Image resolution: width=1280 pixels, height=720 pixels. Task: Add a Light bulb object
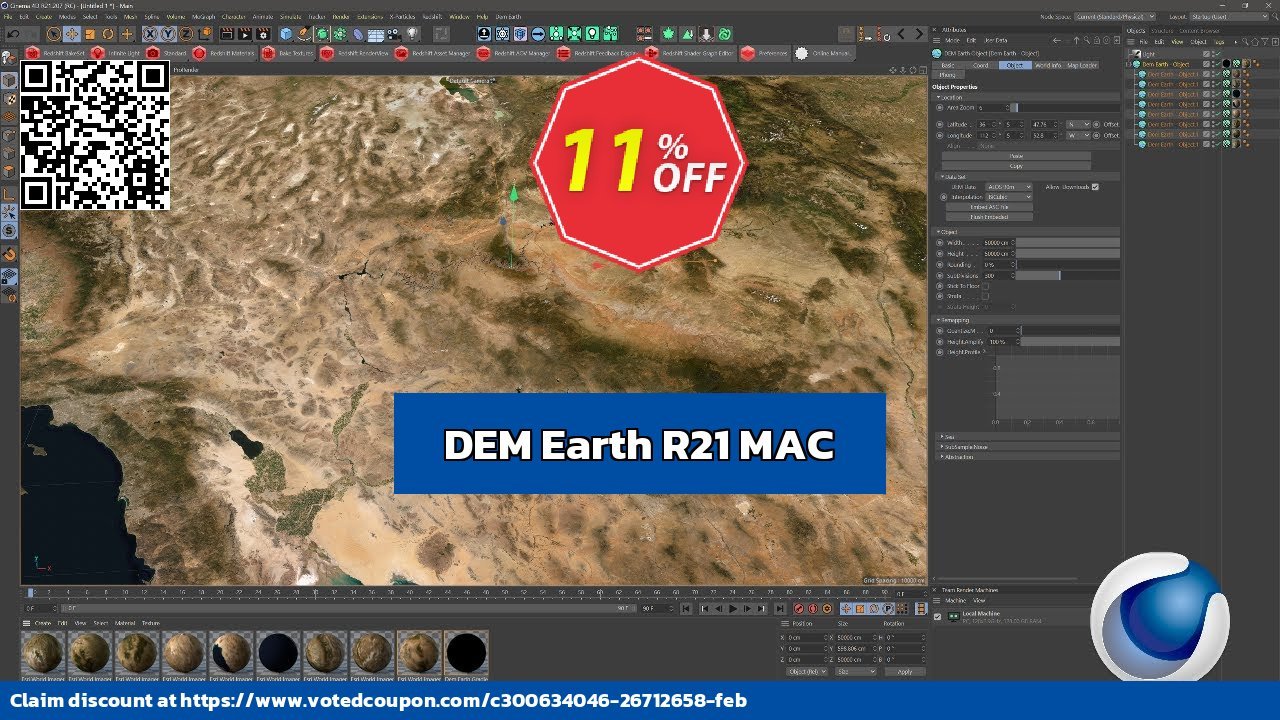[x=411, y=34]
